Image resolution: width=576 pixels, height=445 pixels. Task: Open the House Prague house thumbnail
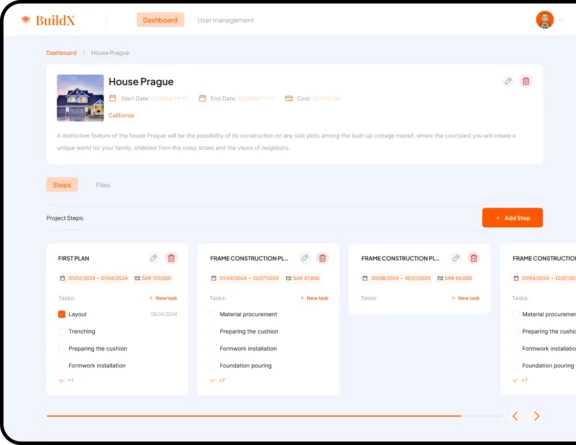[x=80, y=98]
